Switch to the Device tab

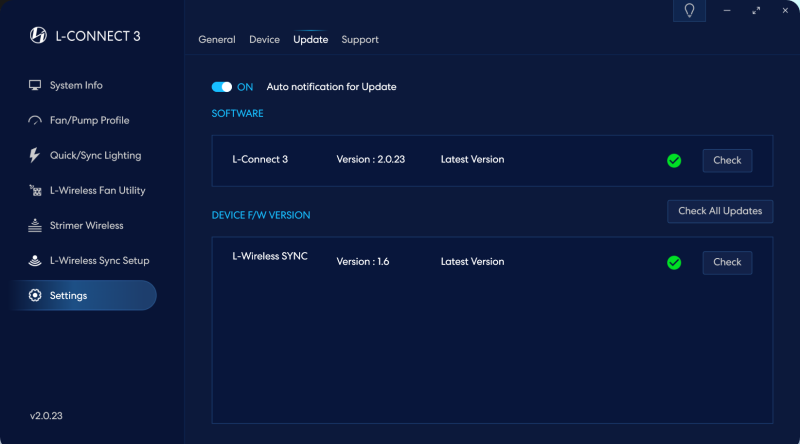[264, 40]
